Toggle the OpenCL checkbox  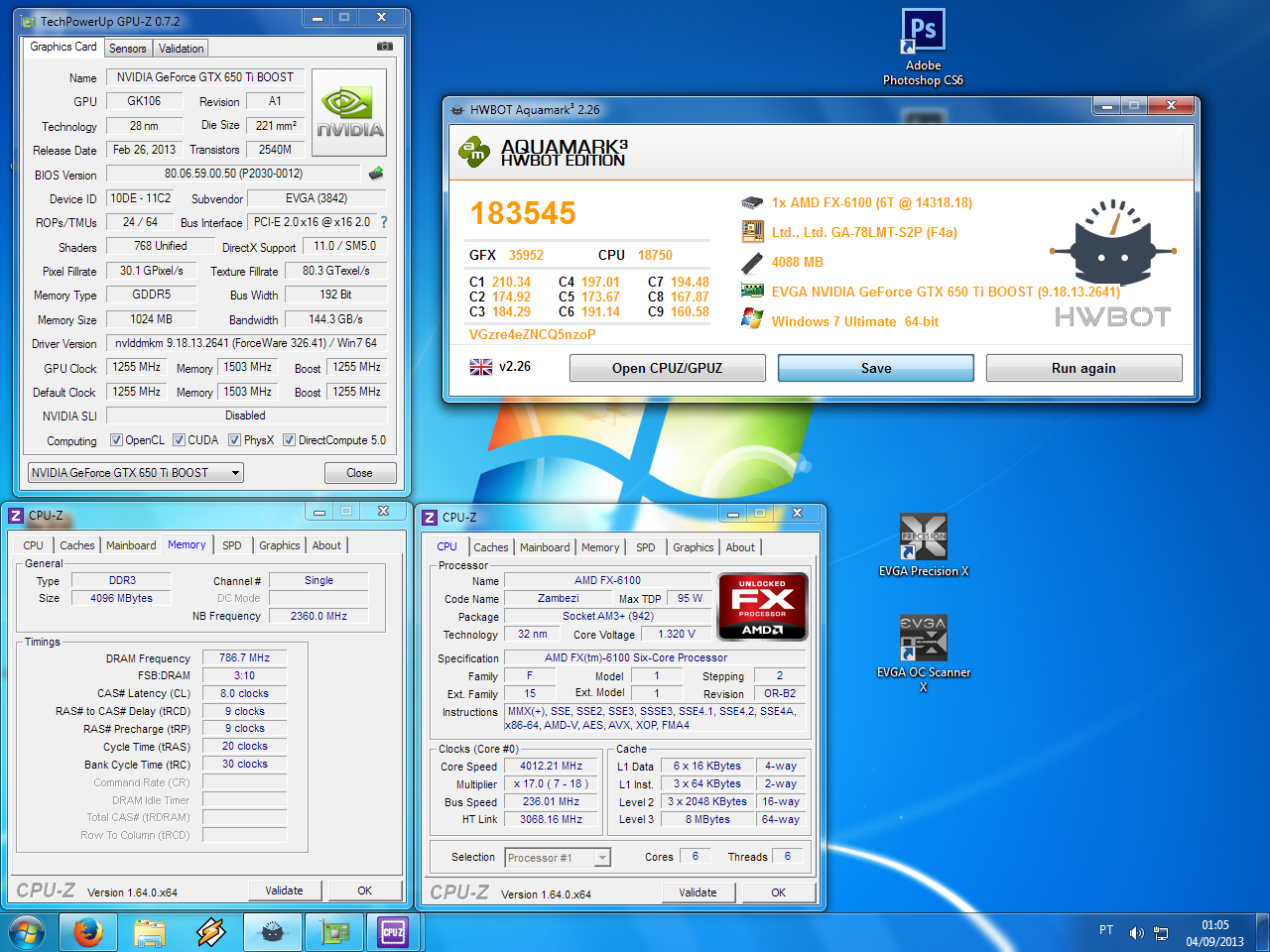pos(117,440)
